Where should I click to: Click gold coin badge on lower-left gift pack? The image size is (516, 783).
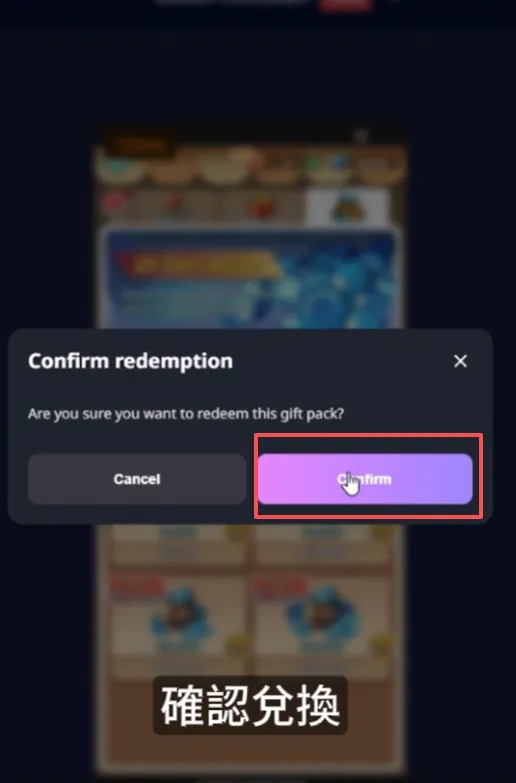[236, 644]
